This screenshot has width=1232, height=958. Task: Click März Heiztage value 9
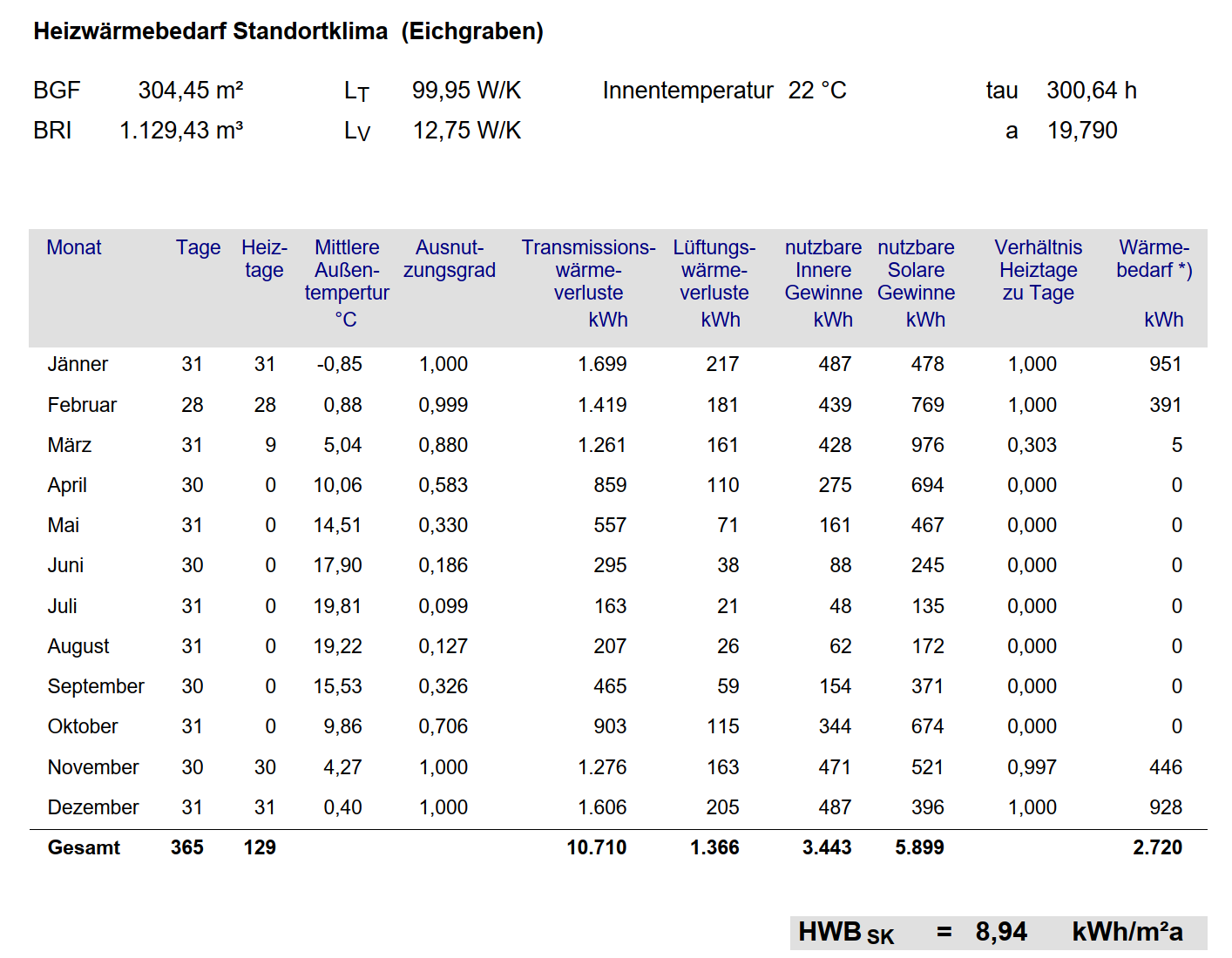[x=271, y=445]
